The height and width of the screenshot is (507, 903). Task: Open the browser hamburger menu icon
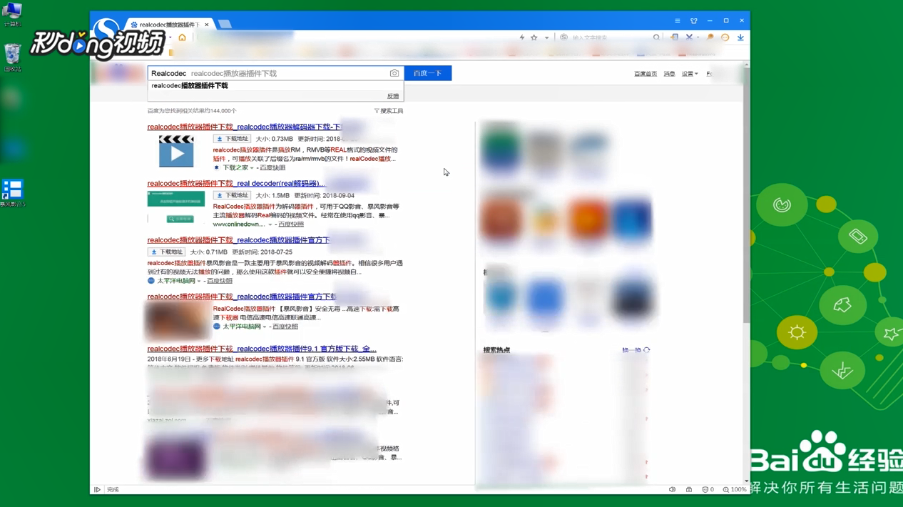[677, 21]
